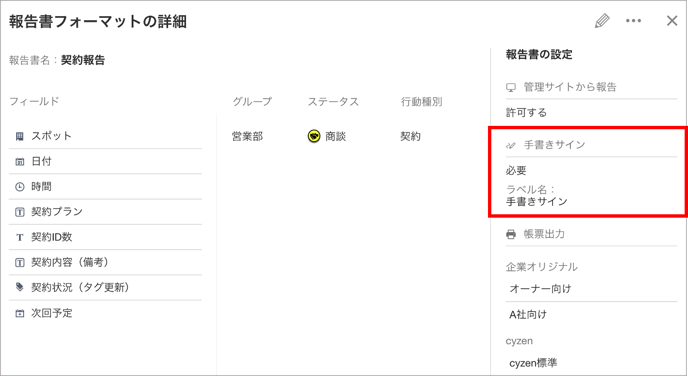The image size is (688, 376).
Task: Select the スポット field row
Action: 105,136
